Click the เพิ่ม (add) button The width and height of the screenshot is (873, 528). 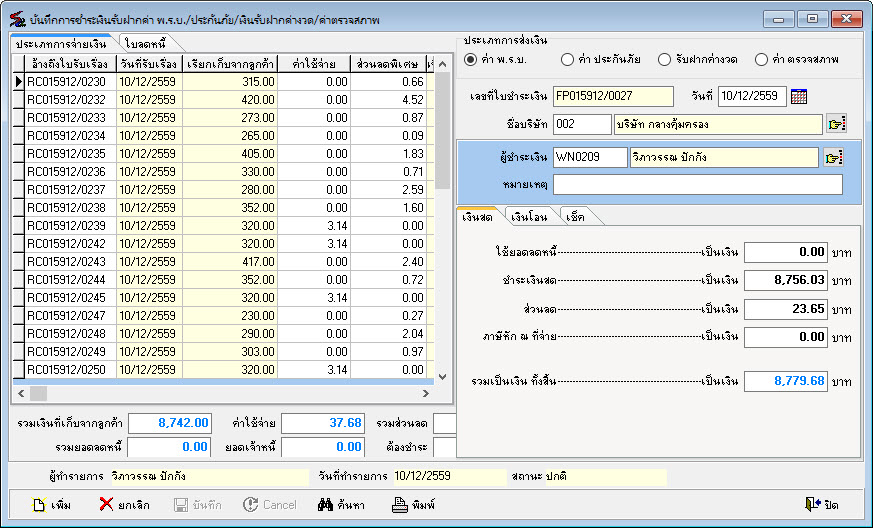(51, 505)
